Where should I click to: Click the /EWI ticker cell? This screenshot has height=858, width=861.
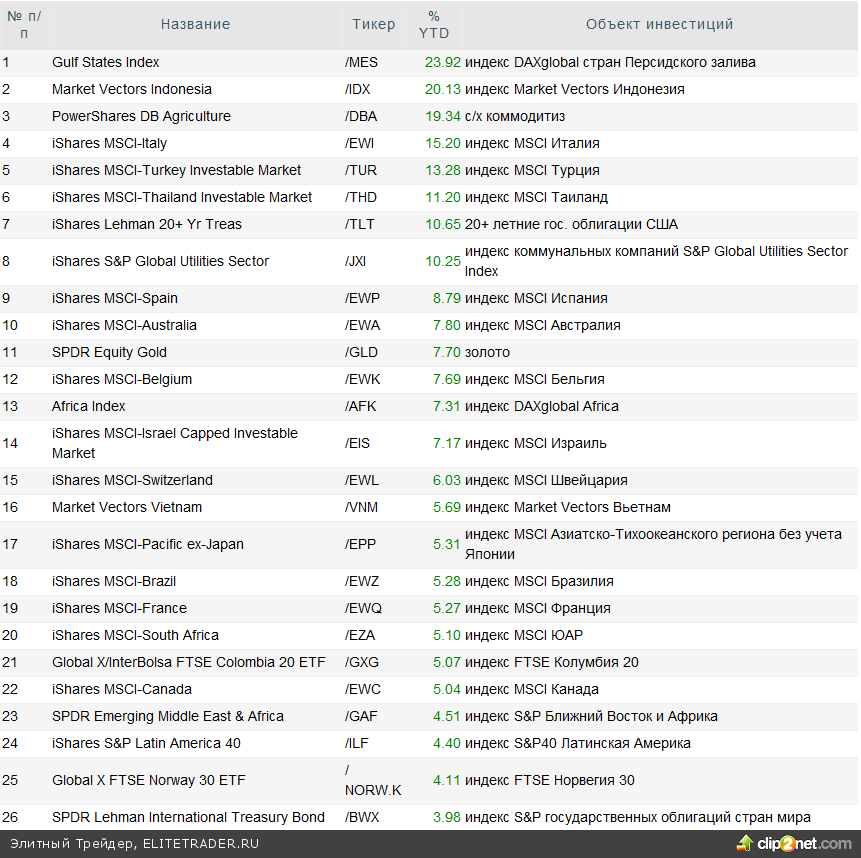click(x=359, y=143)
